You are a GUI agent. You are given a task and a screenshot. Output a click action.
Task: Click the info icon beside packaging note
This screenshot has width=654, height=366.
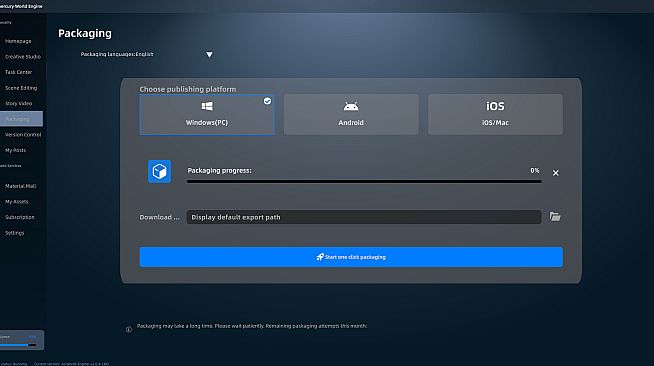tap(129, 329)
